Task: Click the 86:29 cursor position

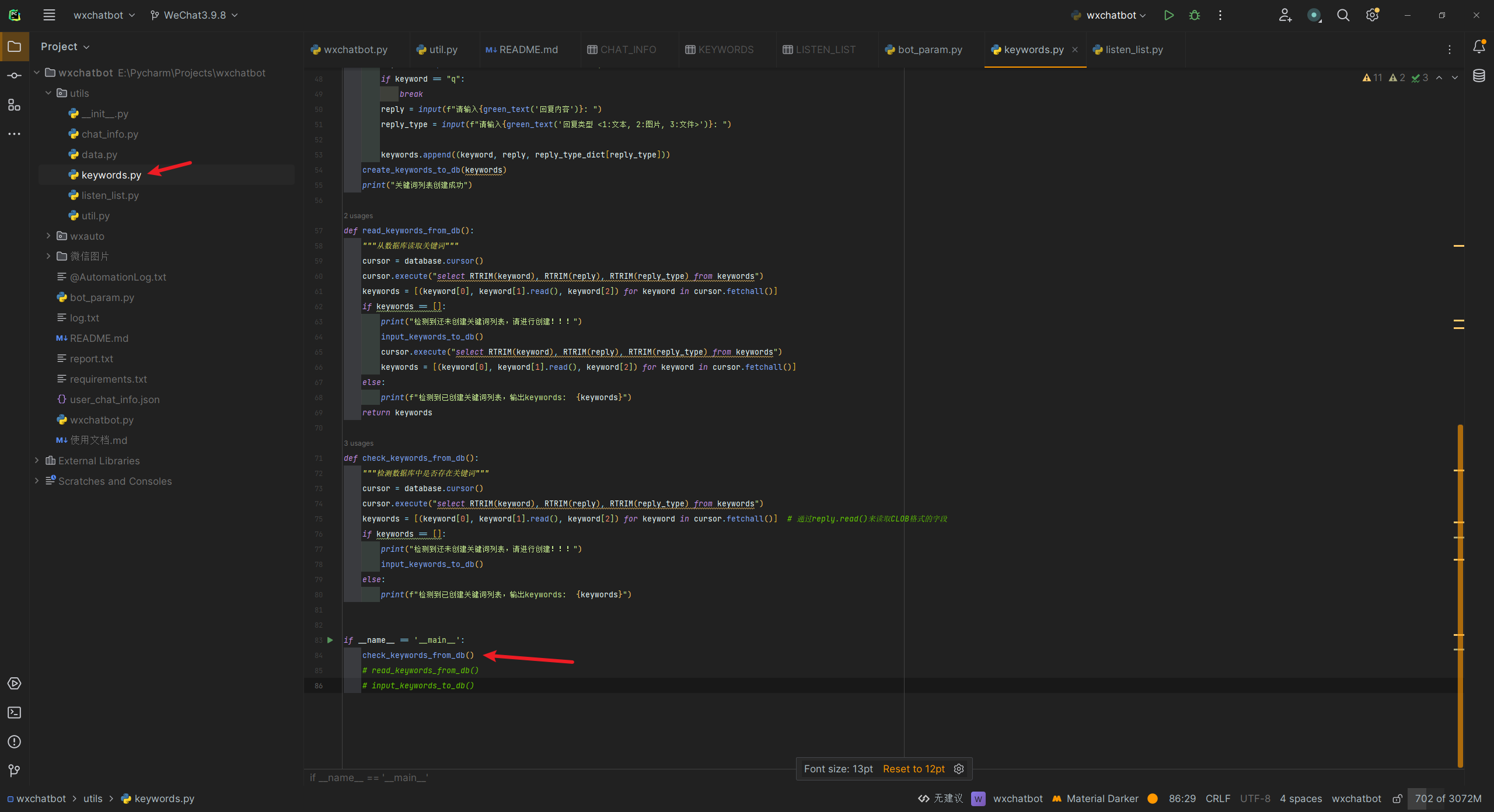Action: [1182, 799]
